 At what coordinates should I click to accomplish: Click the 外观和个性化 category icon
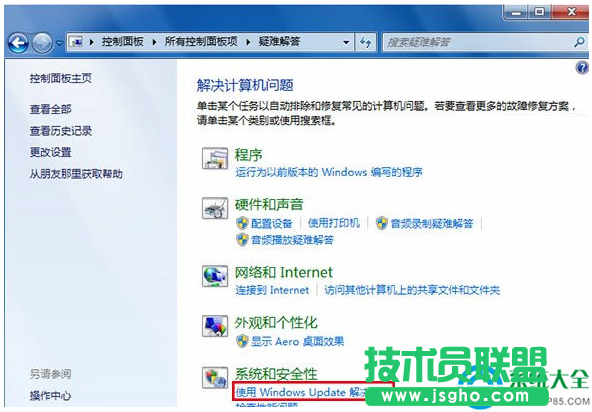[x=215, y=326]
